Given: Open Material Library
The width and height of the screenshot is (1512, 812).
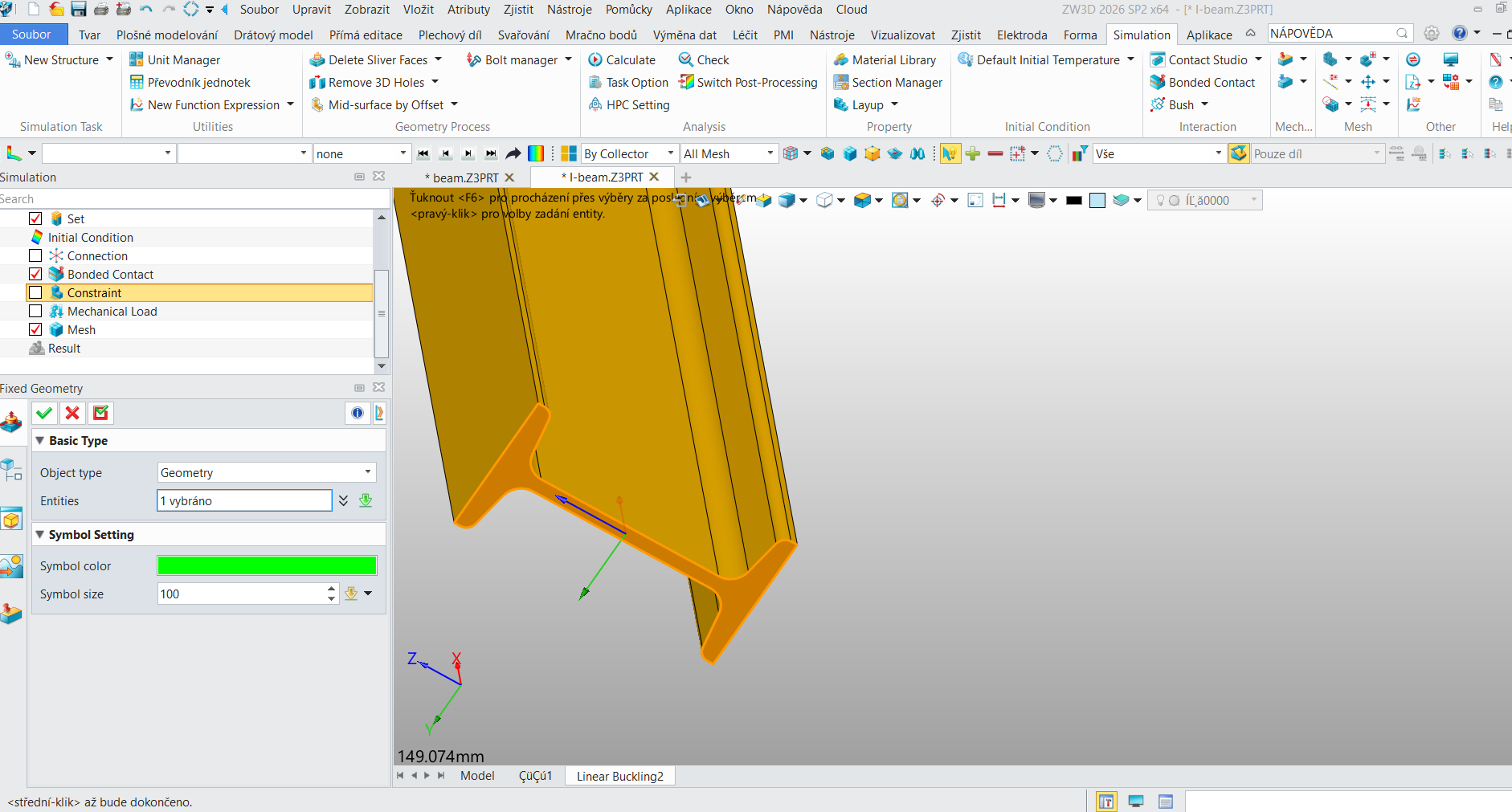Looking at the screenshot, I should pos(885,59).
